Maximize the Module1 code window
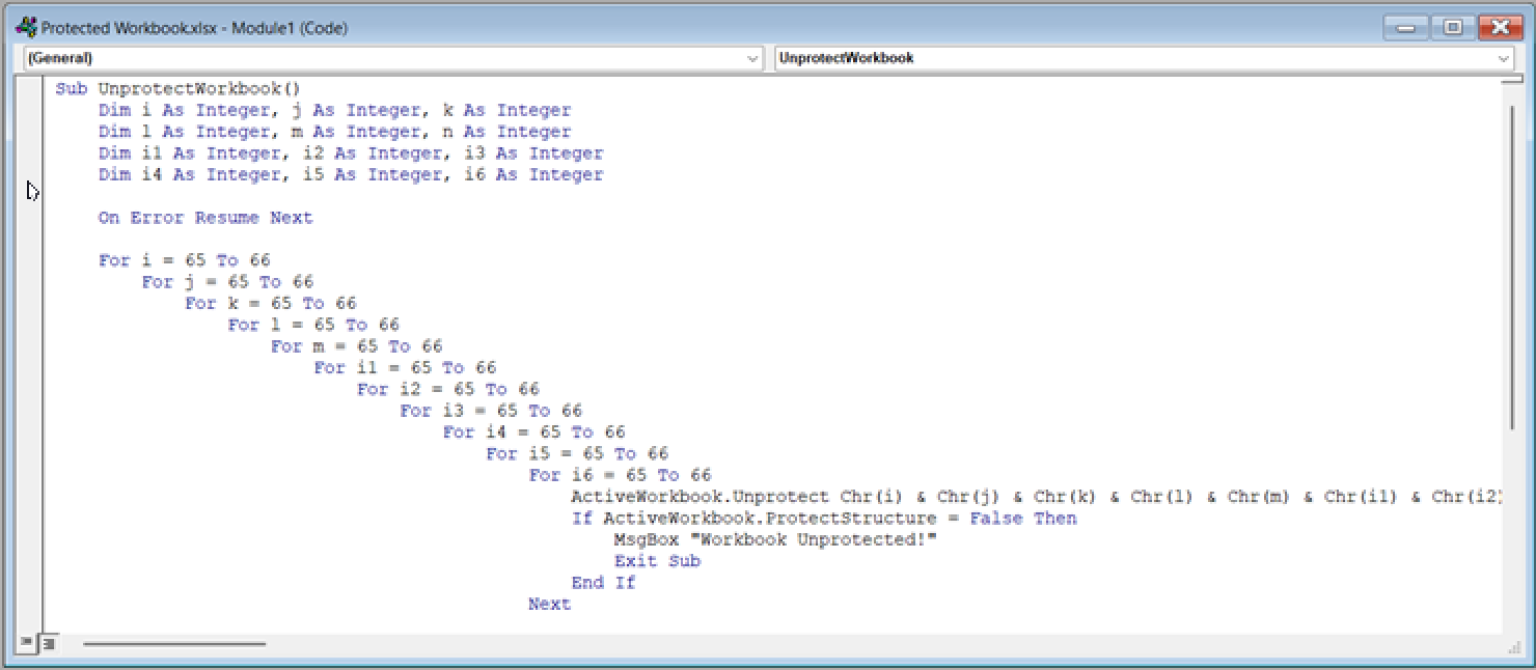1536x670 pixels. [1452, 28]
